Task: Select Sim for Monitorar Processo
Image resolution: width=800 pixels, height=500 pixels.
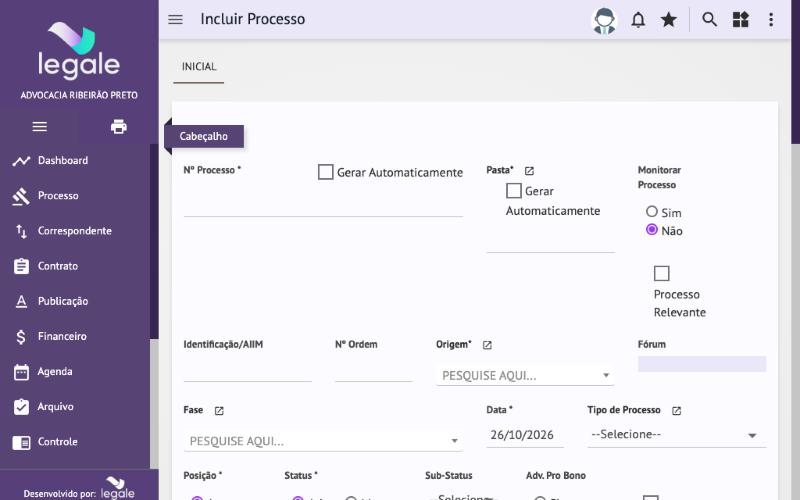Action: coord(652,211)
